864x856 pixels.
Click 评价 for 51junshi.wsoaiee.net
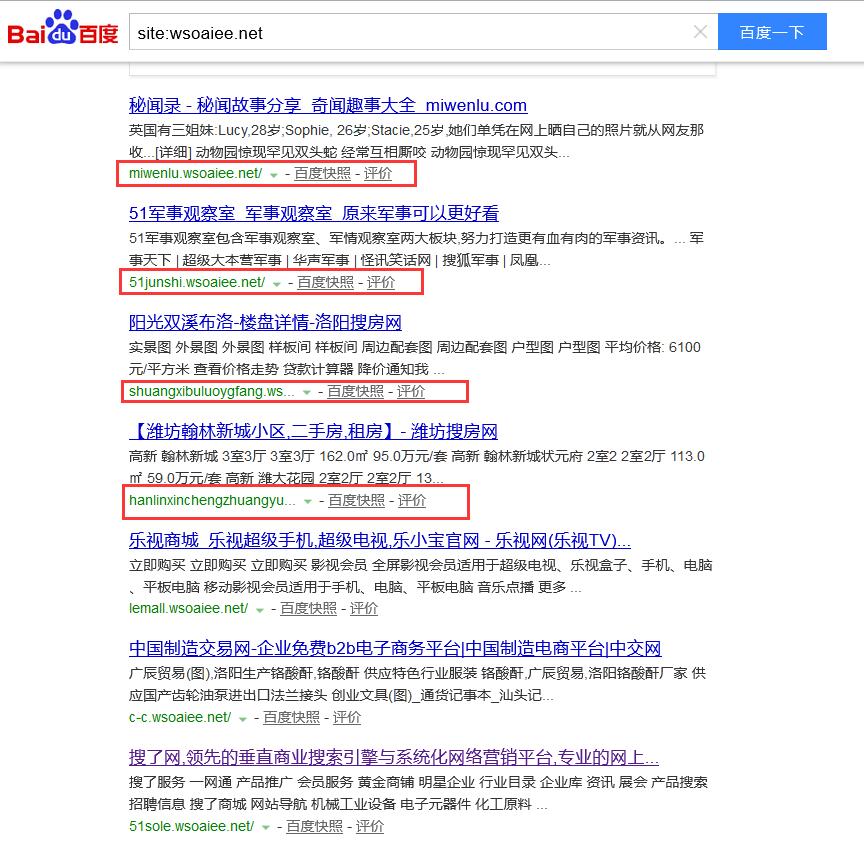coord(381,282)
